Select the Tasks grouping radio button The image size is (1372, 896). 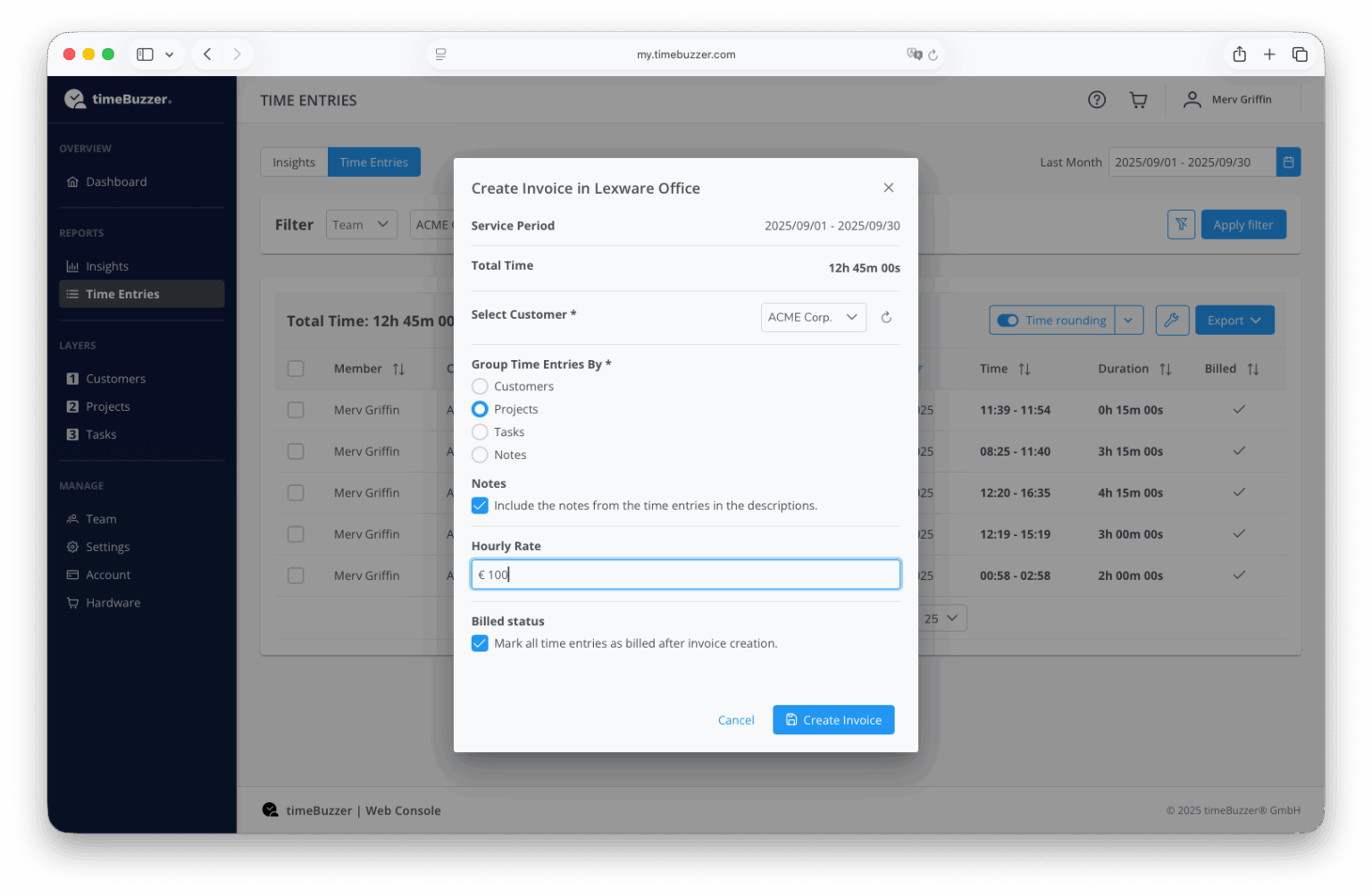480,432
